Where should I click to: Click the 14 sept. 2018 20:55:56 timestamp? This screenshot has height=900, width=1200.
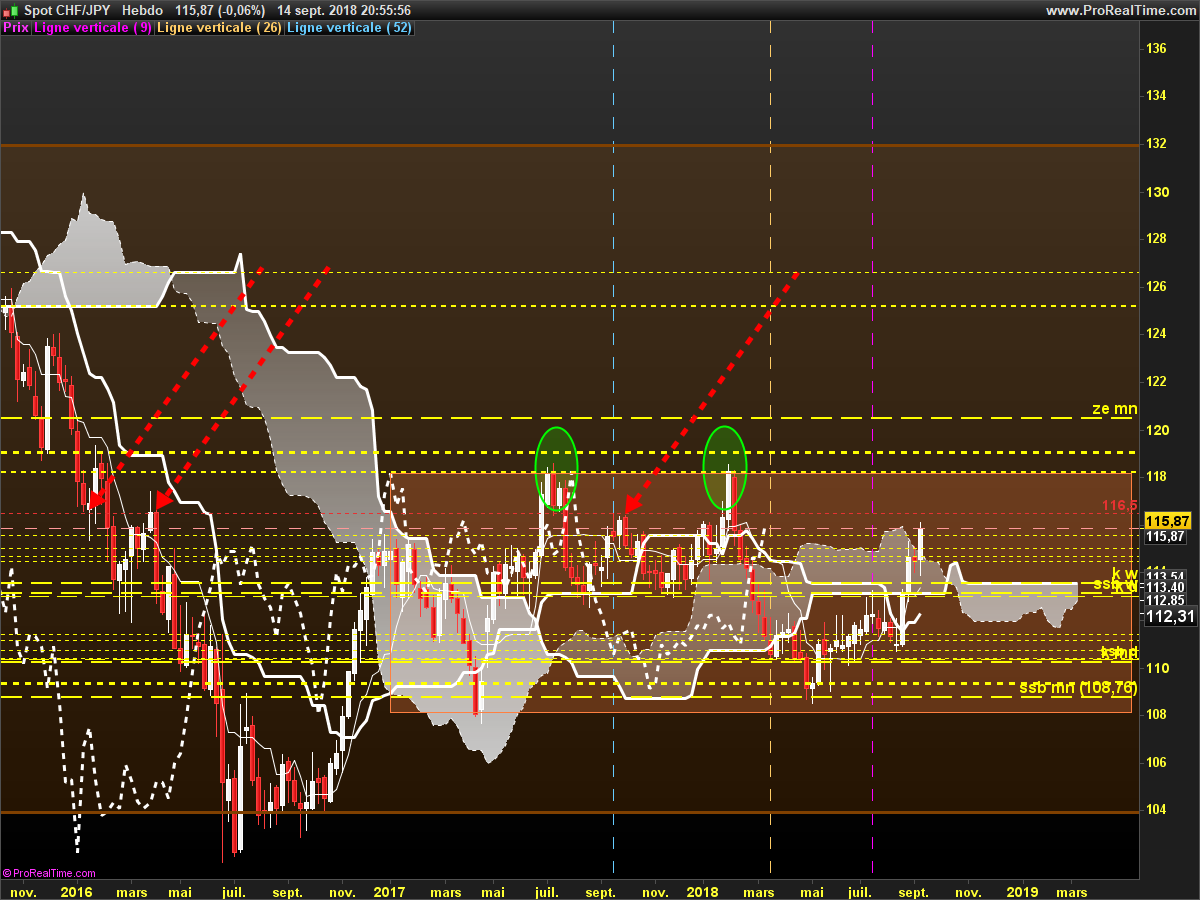344,10
